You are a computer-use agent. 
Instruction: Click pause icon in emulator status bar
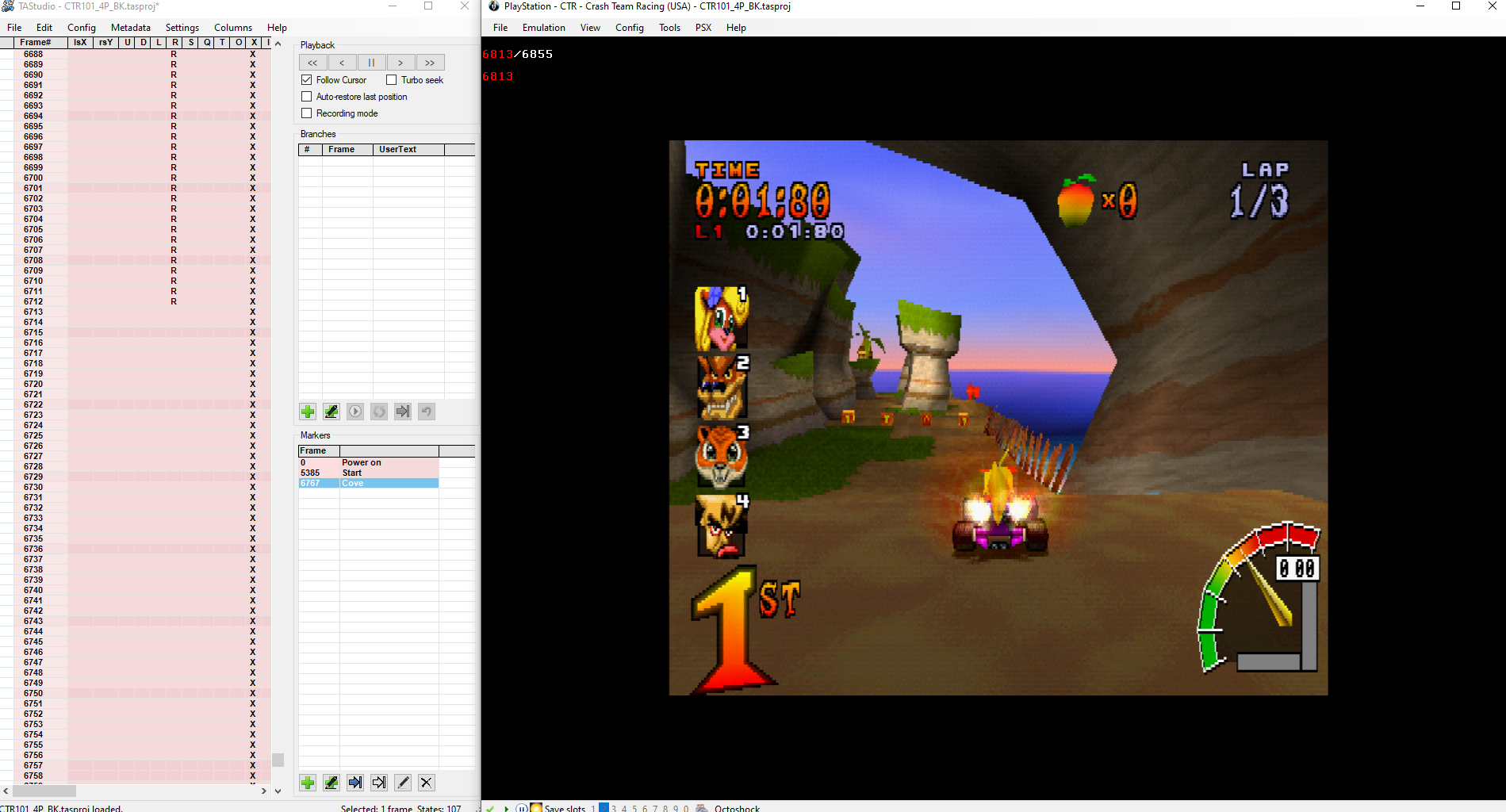click(x=522, y=808)
